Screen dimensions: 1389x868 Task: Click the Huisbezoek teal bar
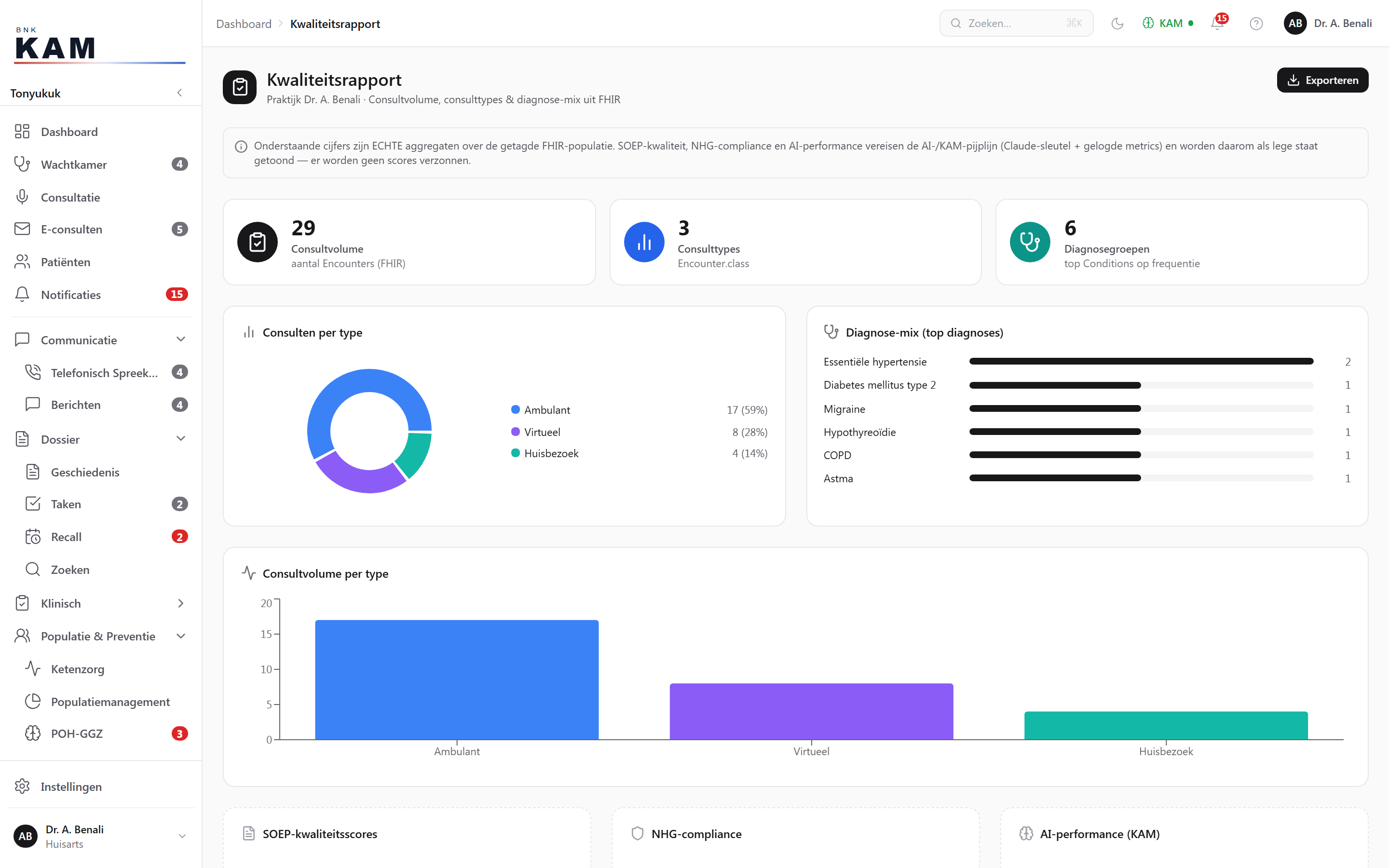pyautogui.click(x=1166, y=726)
